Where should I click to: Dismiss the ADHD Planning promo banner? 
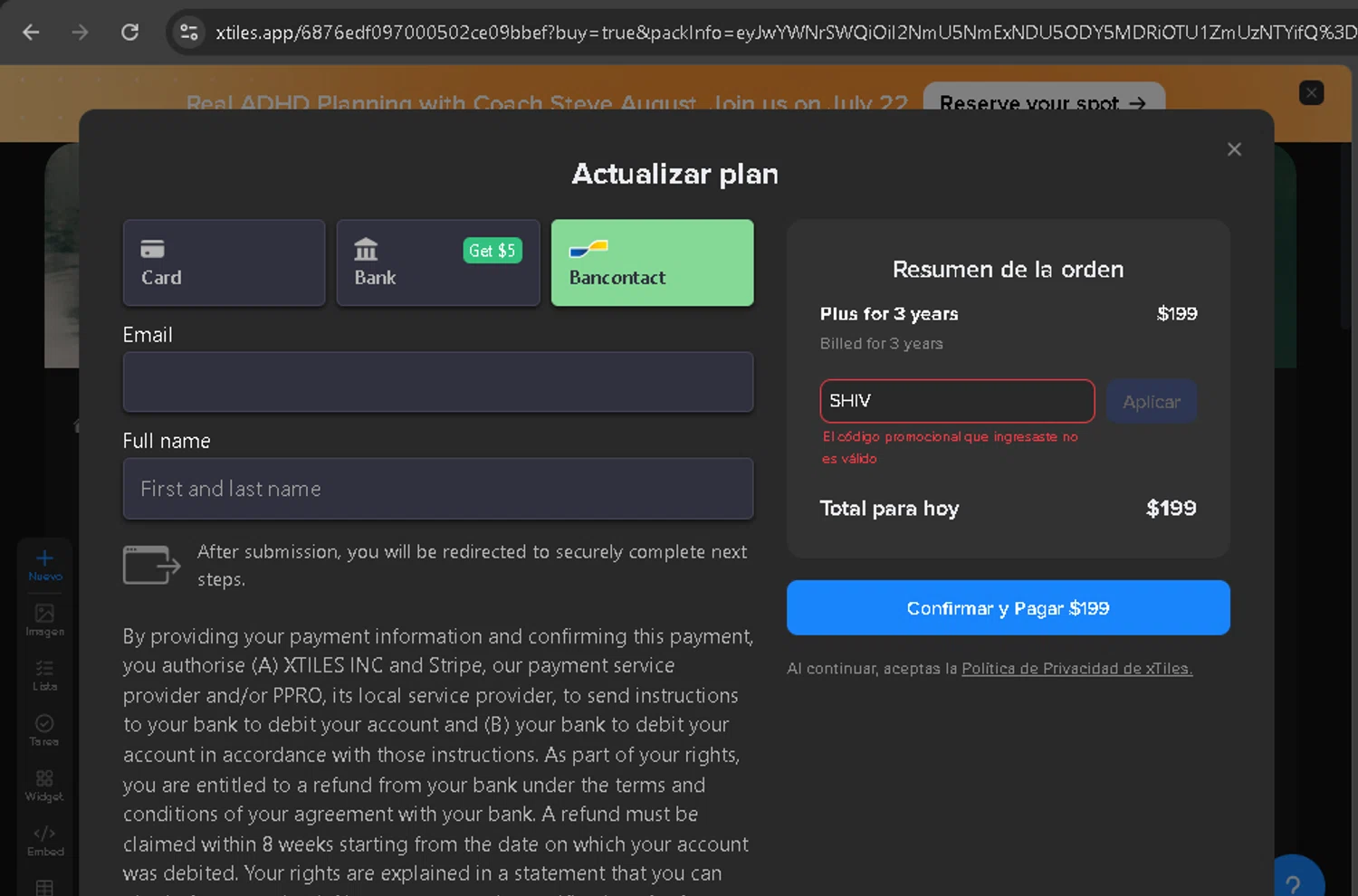(x=1311, y=93)
